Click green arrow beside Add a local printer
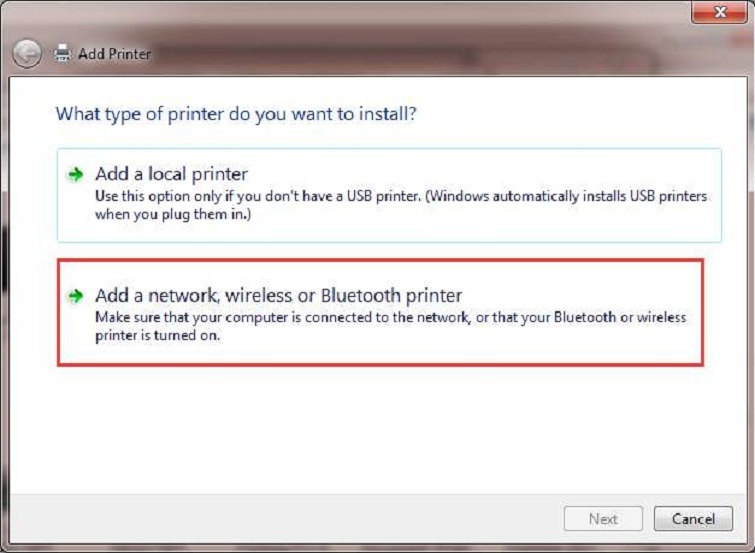755x553 pixels. click(x=75, y=174)
